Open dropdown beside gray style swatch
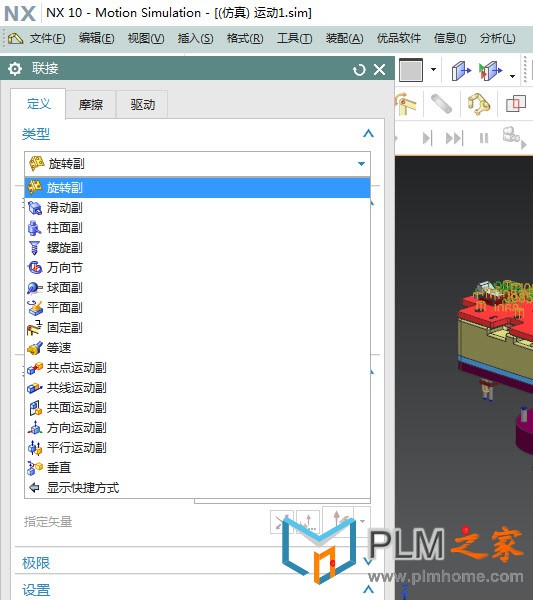The image size is (533, 600). (433, 70)
